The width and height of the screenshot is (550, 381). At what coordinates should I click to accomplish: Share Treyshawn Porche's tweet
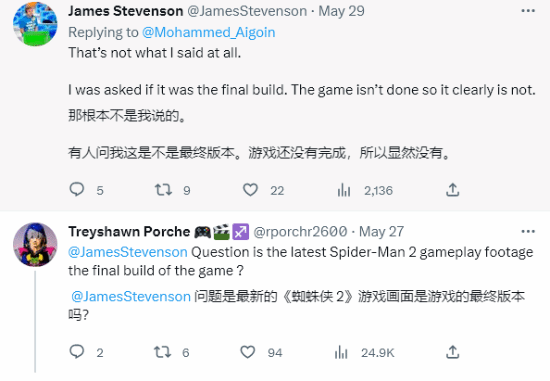coord(452,352)
